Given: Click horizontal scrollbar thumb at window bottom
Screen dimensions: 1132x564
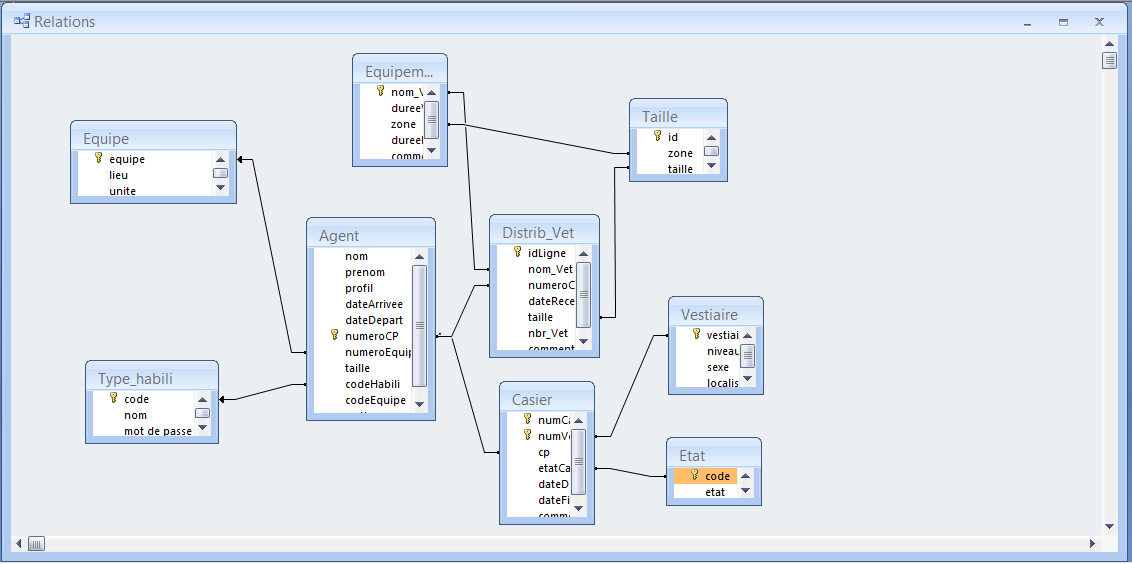Looking at the screenshot, I should click(x=36, y=543).
